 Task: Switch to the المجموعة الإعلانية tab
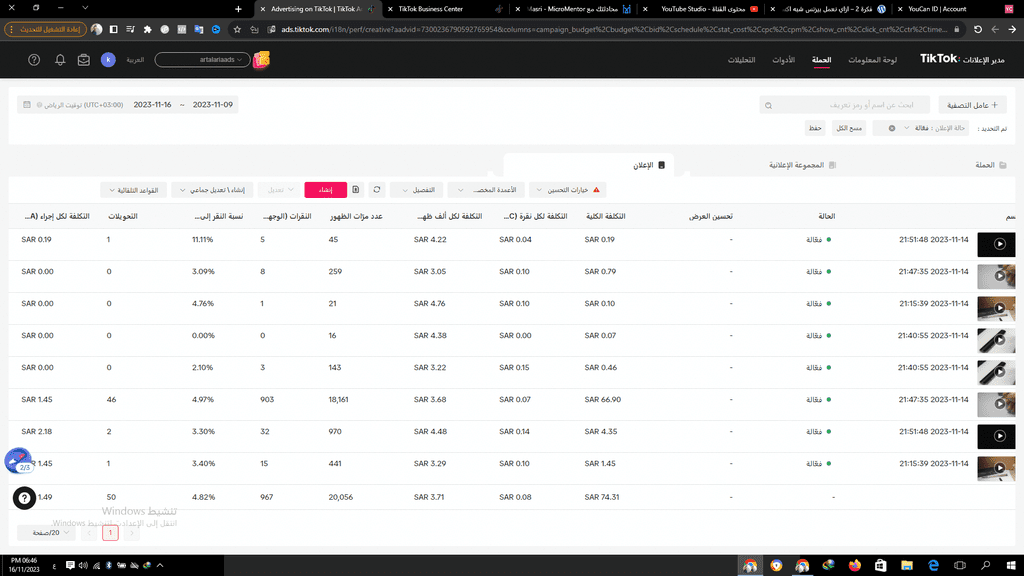pyautogui.click(x=802, y=165)
